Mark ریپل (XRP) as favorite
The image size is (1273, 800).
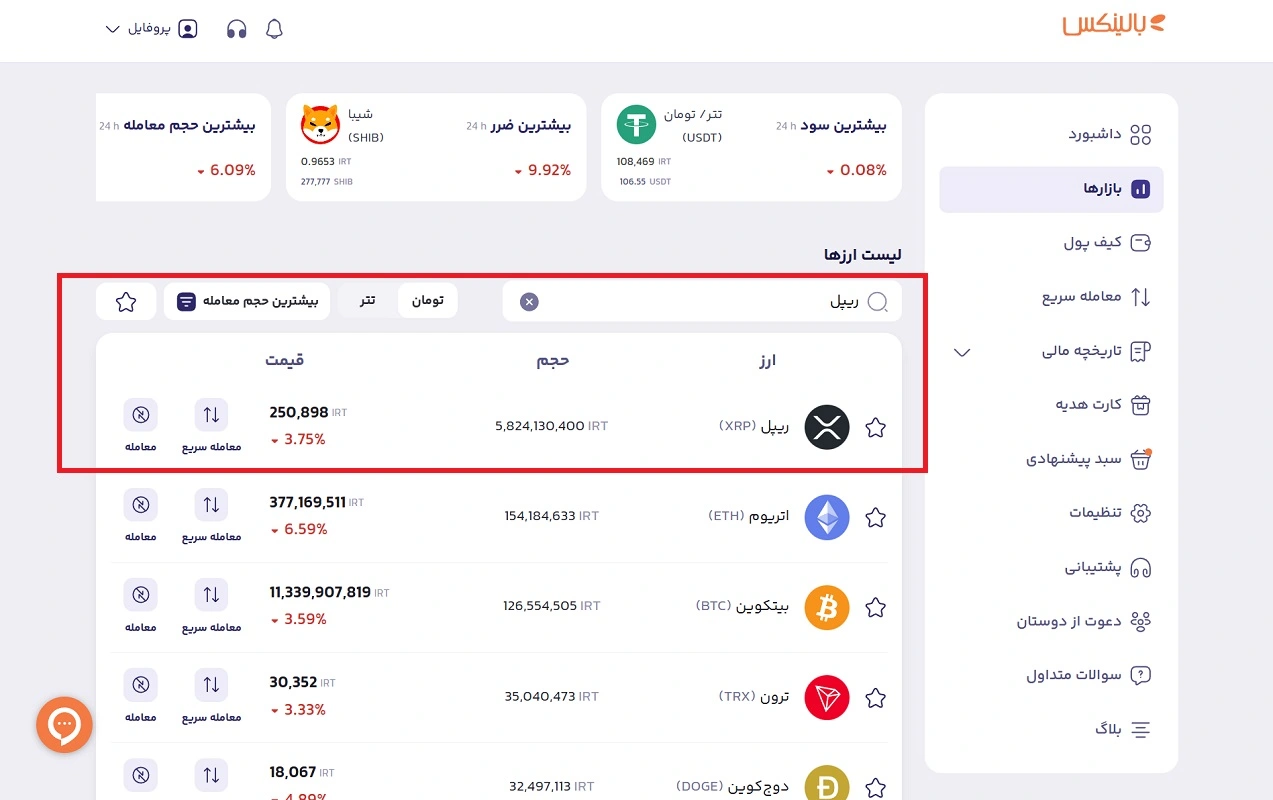tap(875, 427)
